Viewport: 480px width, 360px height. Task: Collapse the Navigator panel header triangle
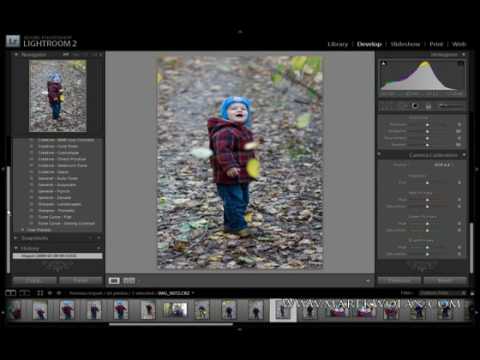16,54
